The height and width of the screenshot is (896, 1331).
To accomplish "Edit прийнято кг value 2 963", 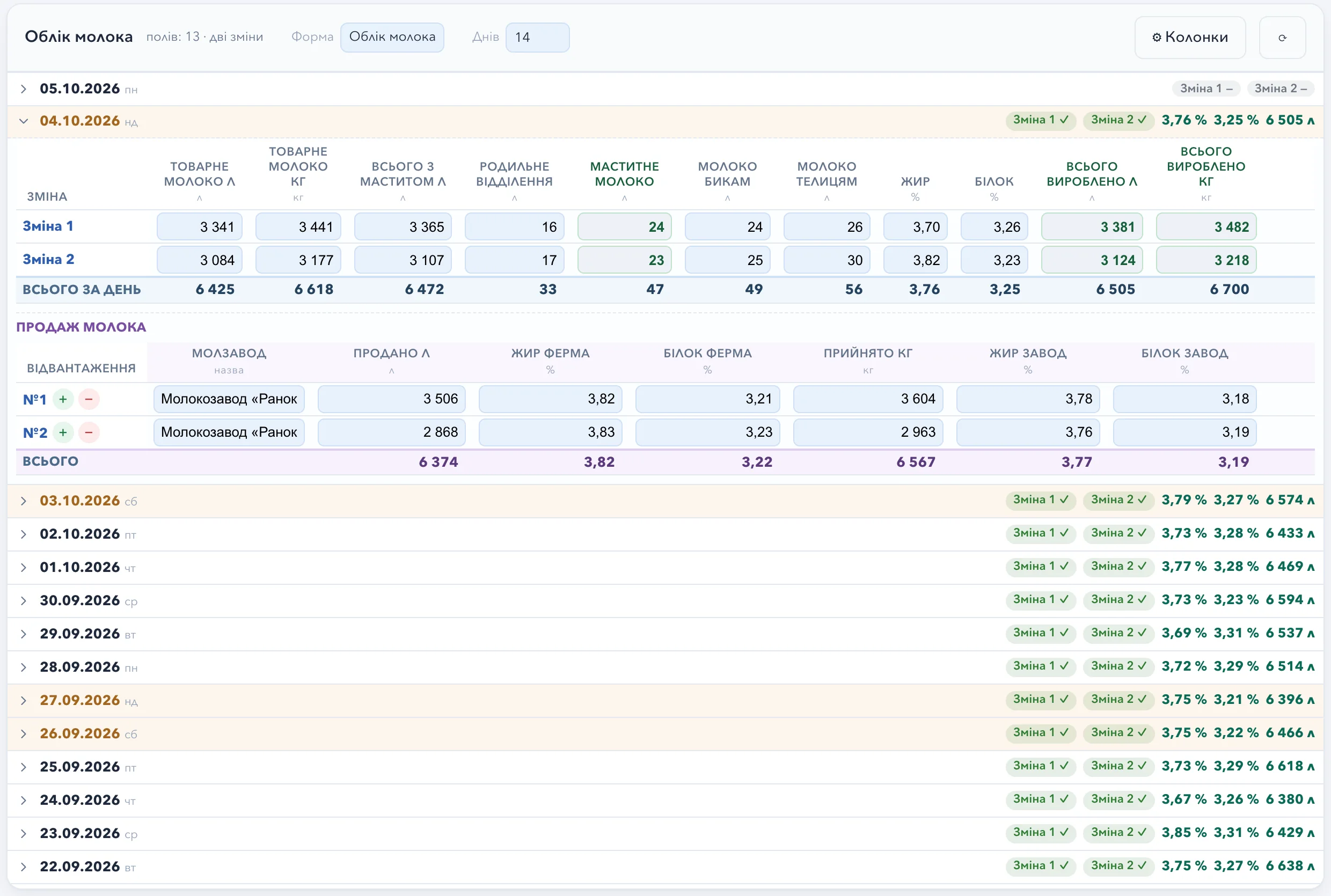I will [x=868, y=432].
